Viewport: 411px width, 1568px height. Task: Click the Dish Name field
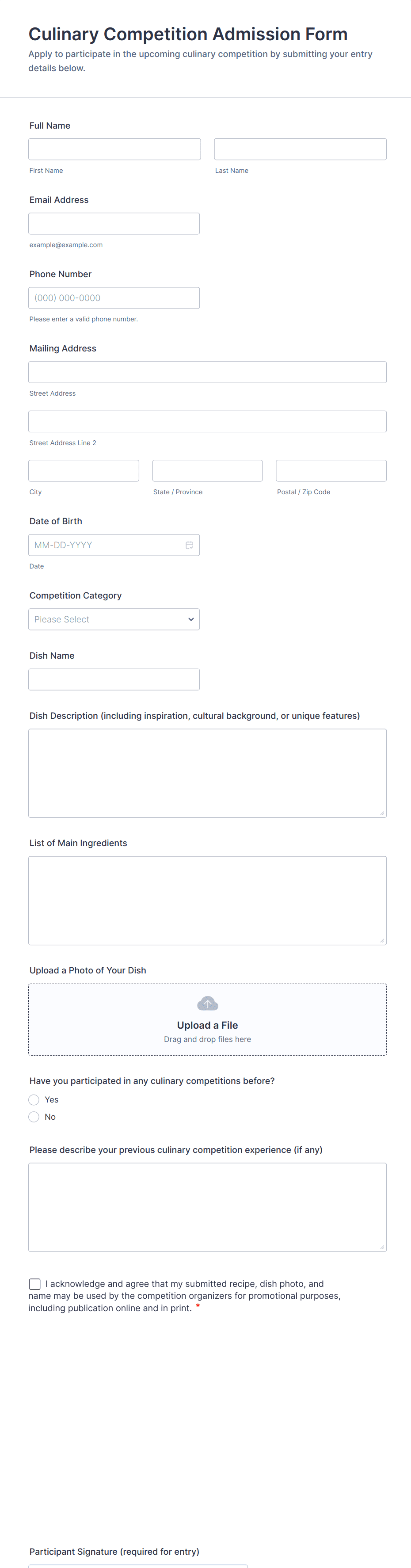coord(114,679)
